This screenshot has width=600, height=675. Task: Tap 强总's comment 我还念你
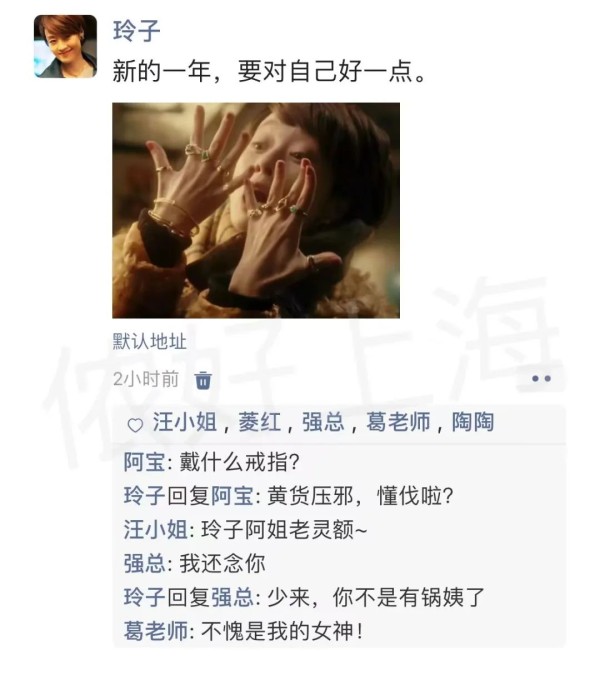pyautogui.click(x=222, y=564)
